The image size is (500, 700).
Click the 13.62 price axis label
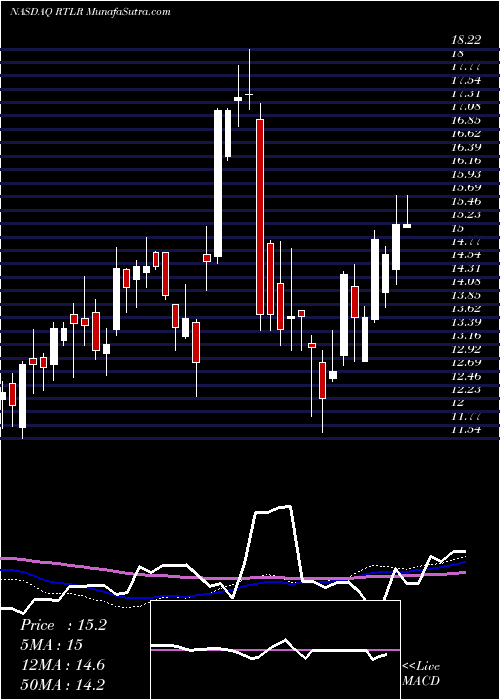pyautogui.click(x=466, y=308)
